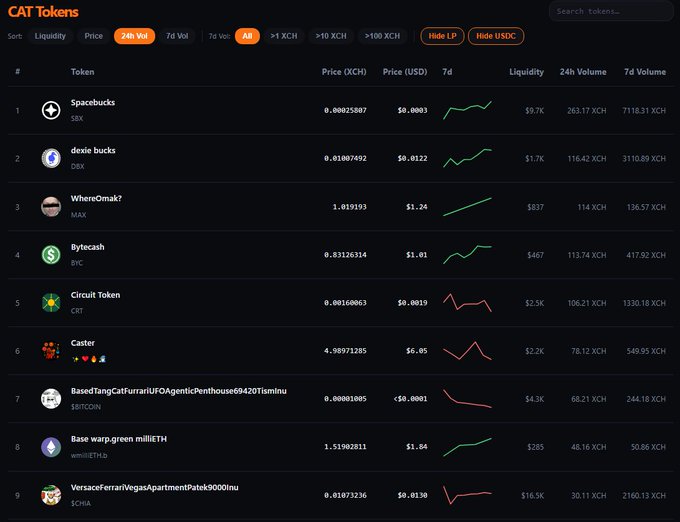Sort tokens by Liquidity
Viewport: 680px width, 522px height.
(x=50, y=36)
